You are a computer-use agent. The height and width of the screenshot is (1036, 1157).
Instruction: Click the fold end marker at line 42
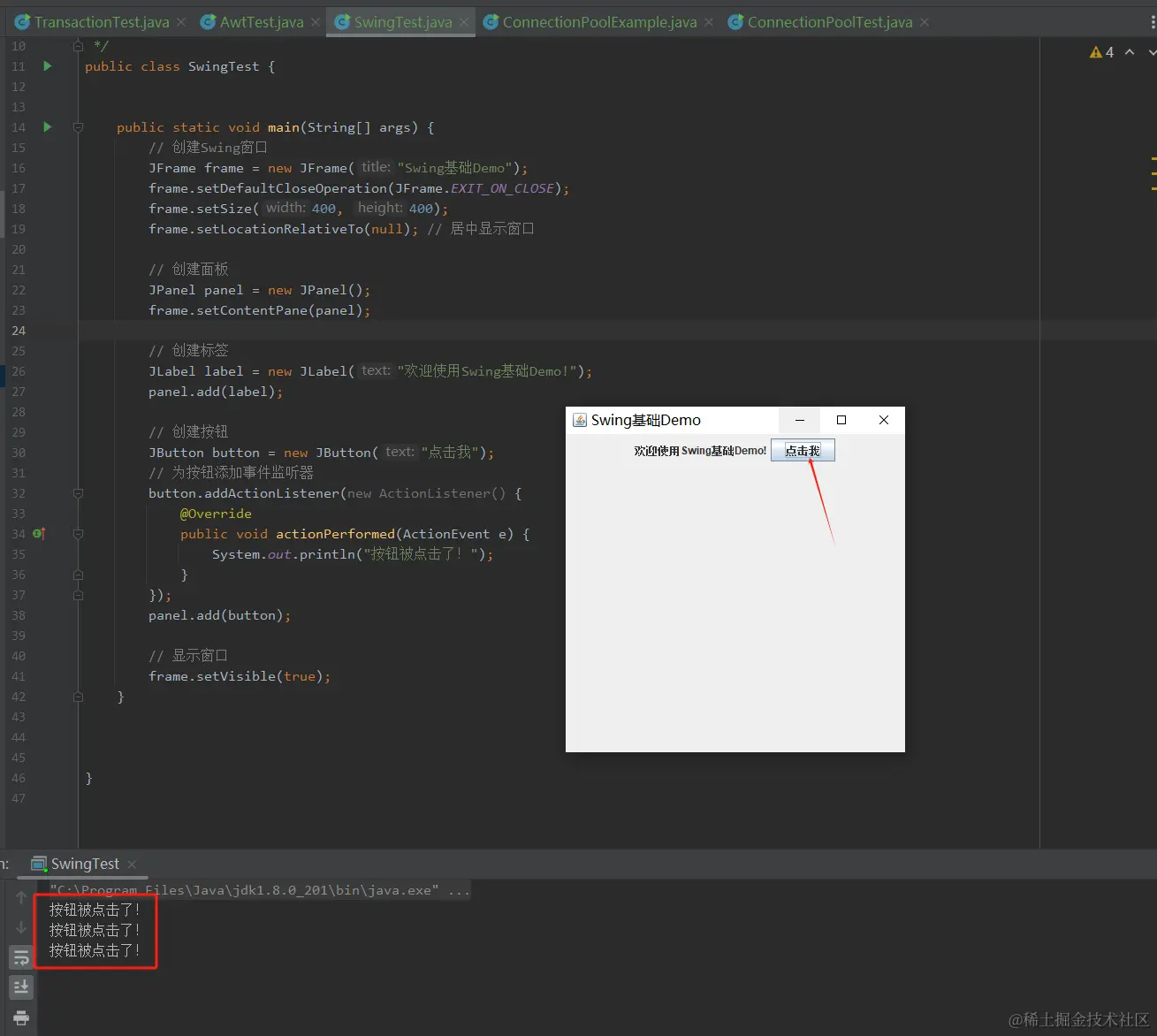78,697
